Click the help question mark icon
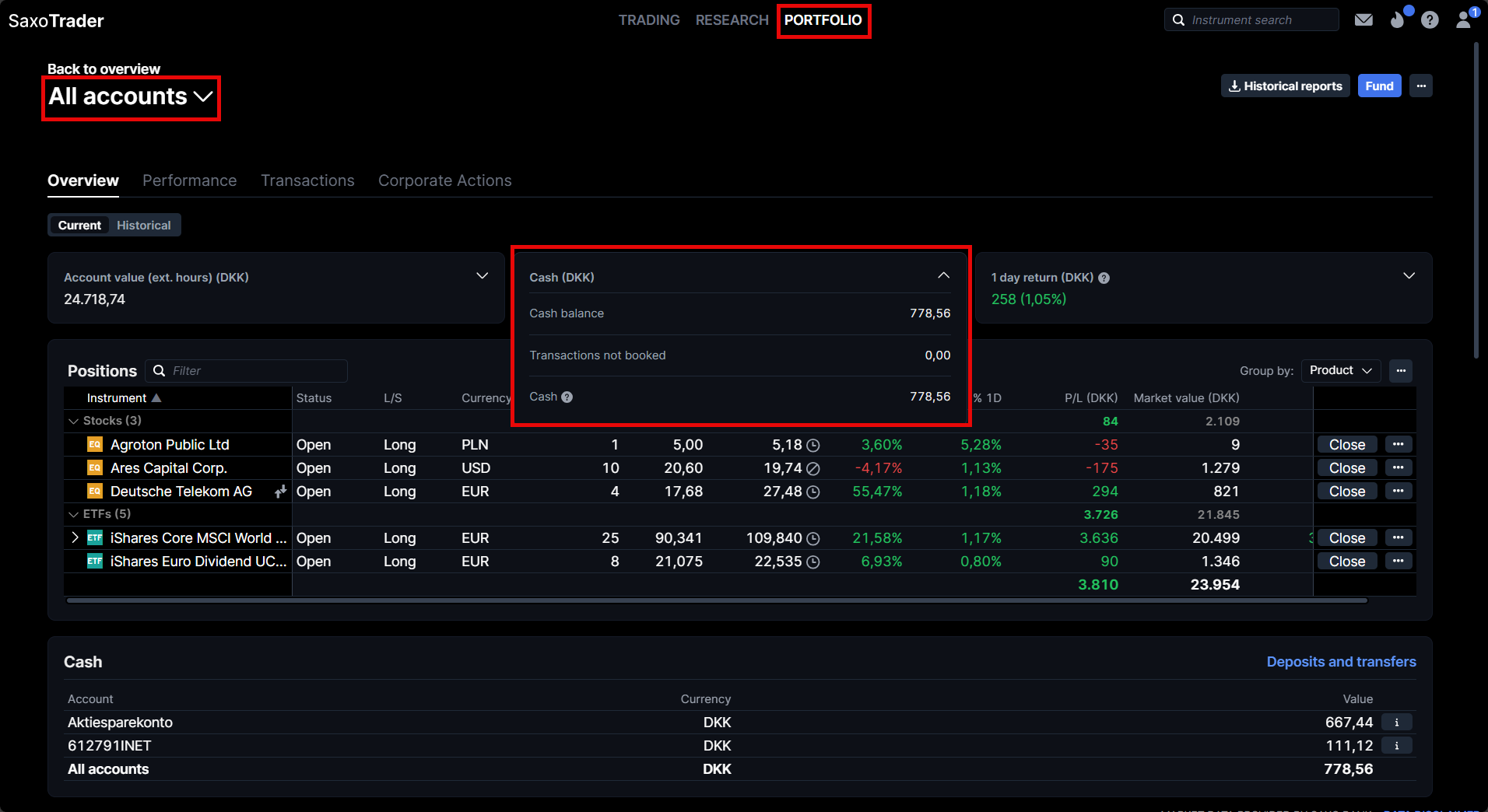 [x=1430, y=20]
